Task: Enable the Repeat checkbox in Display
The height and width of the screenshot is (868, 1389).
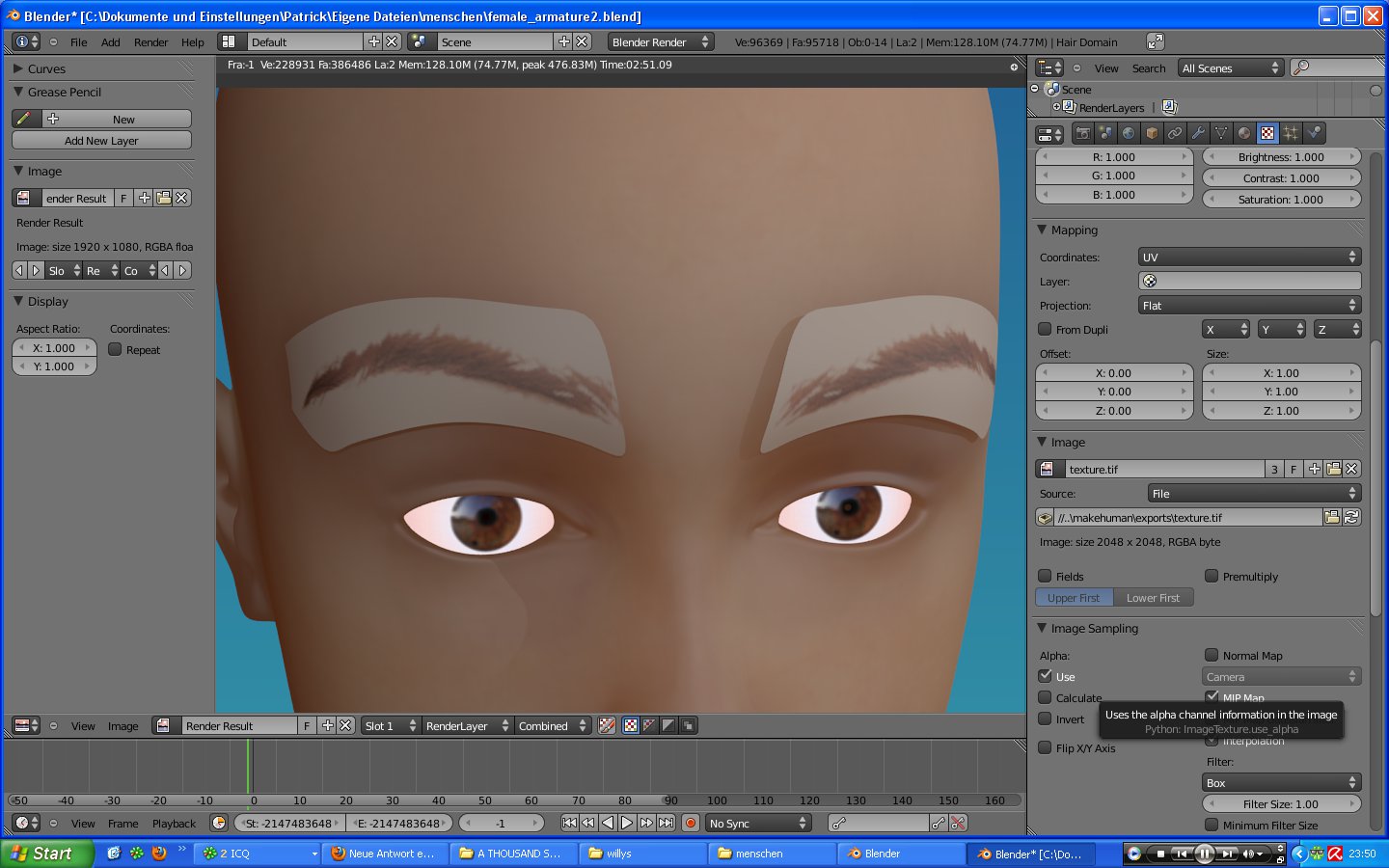Action: point(115,349)
